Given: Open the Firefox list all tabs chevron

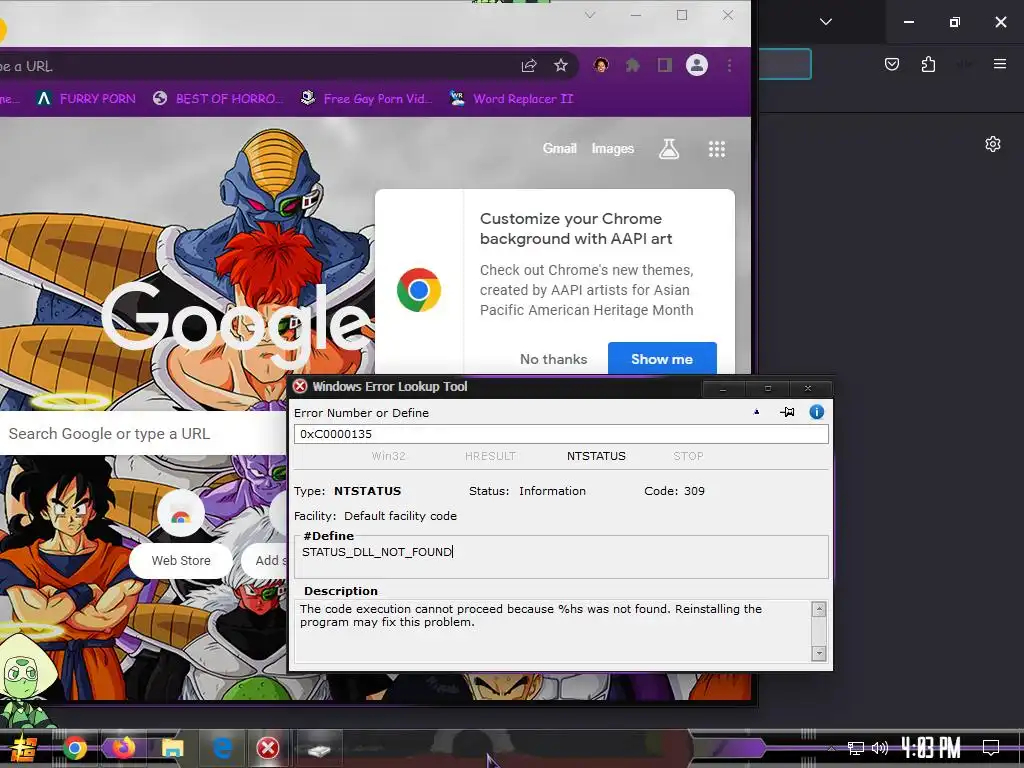Looking at the screenshot, I should [x=825, y=22].
